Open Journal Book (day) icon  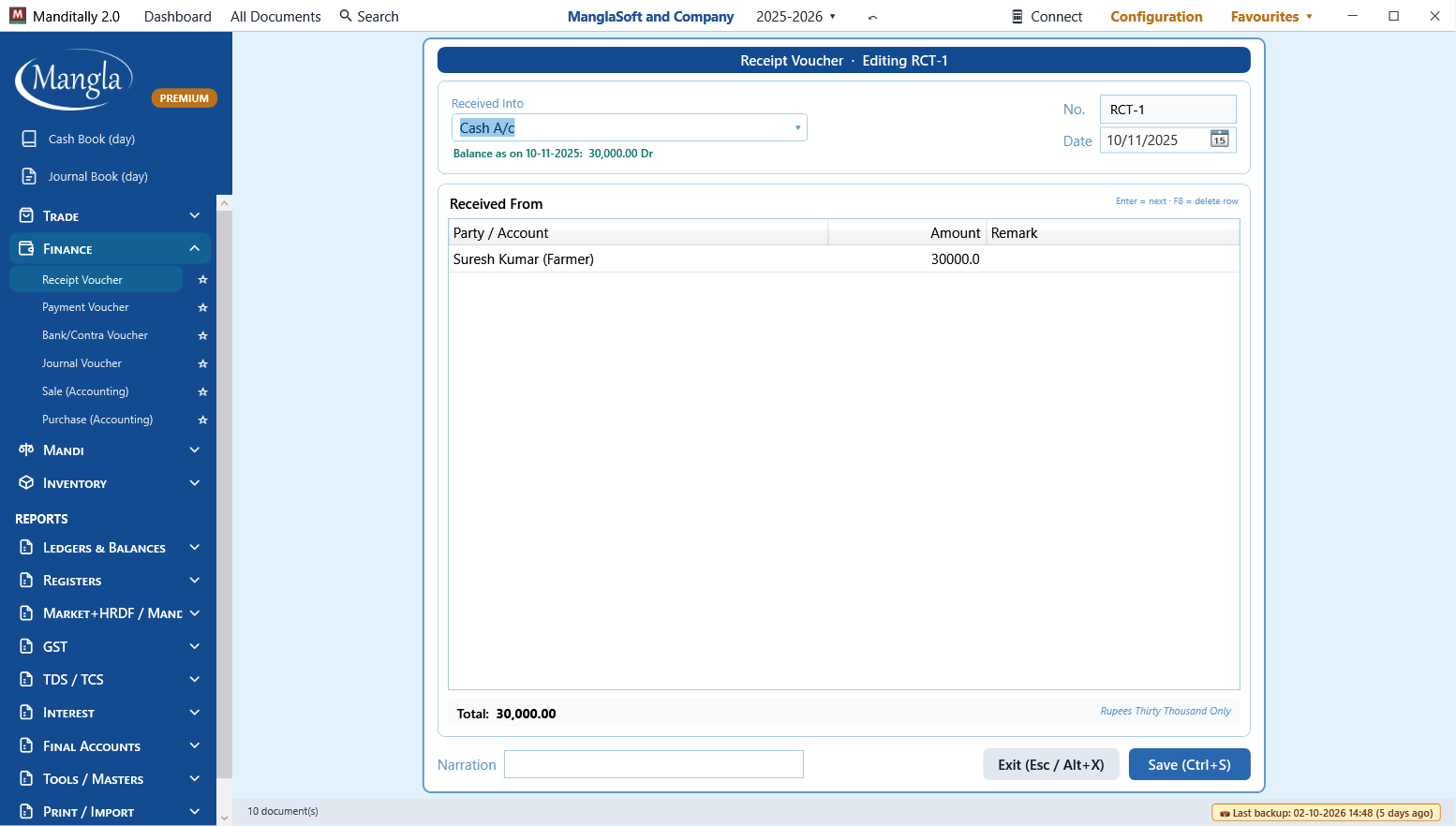[29, 176]
